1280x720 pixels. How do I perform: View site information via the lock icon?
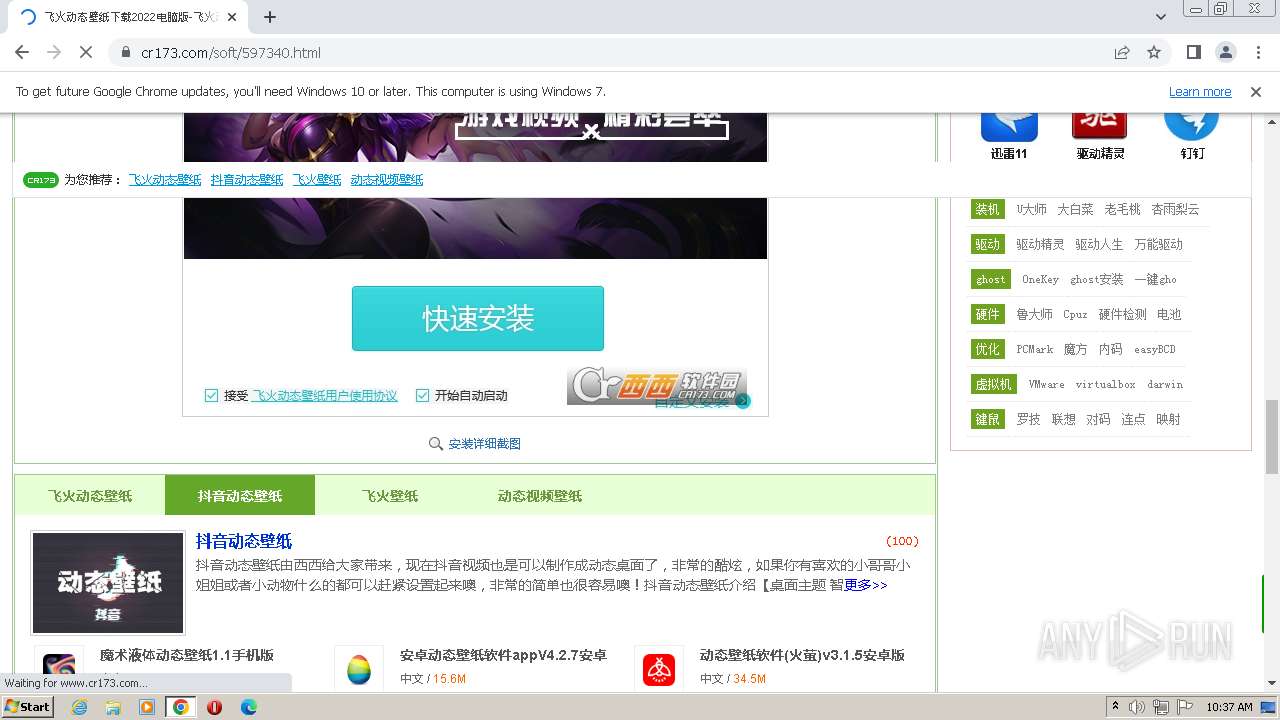point(125,52)
